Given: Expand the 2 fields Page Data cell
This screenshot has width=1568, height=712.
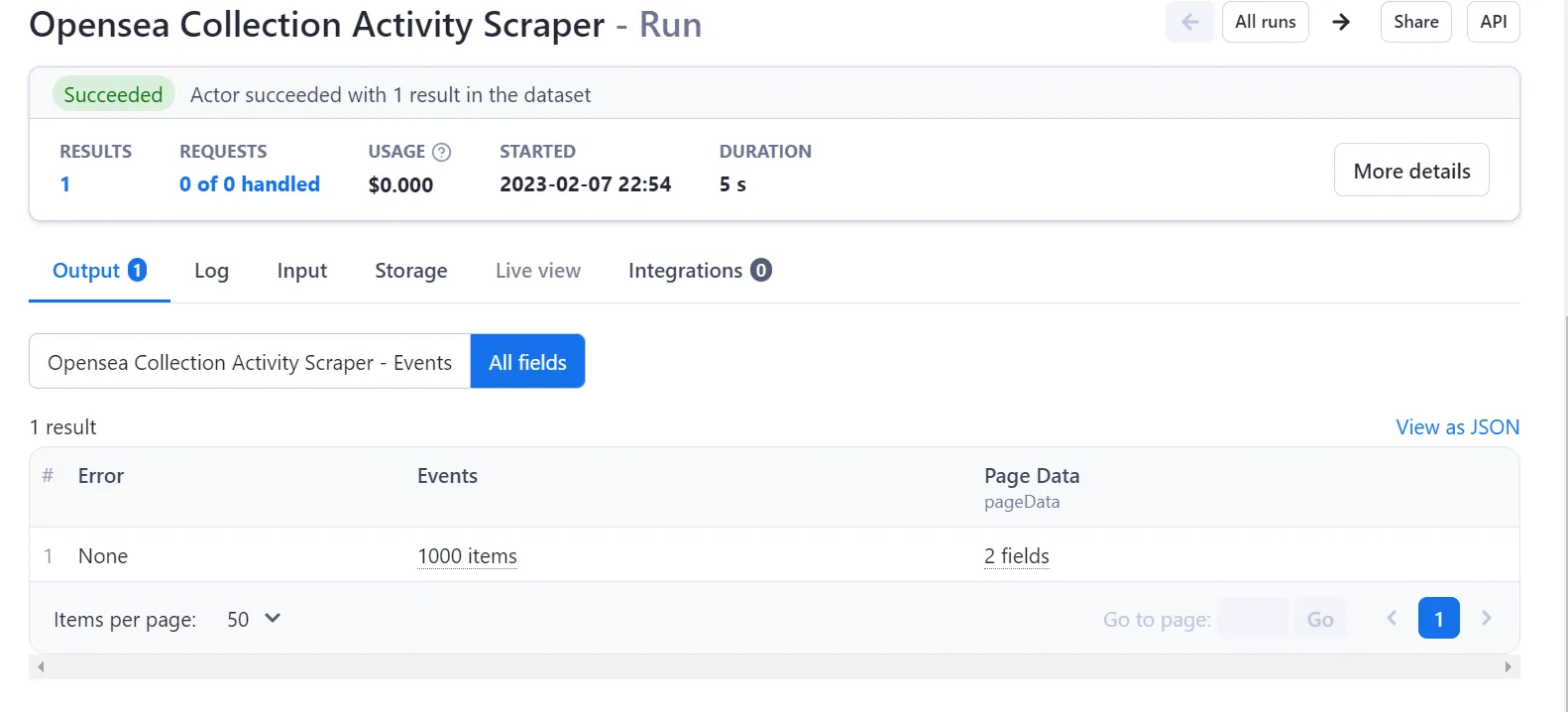Looking at the screenshot, I should click(1016, 556).
